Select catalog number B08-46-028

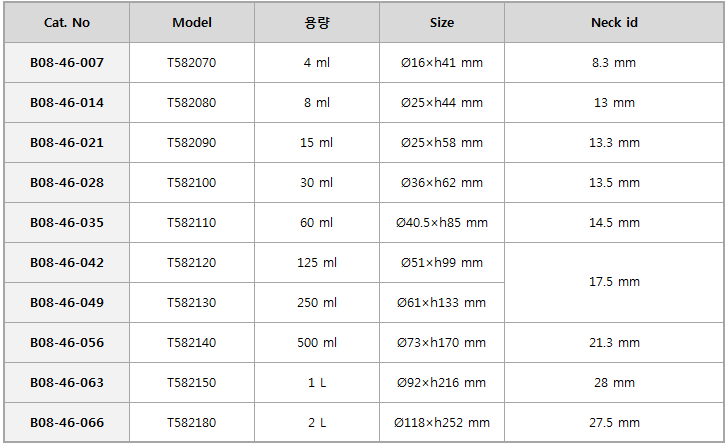(67, 182)
